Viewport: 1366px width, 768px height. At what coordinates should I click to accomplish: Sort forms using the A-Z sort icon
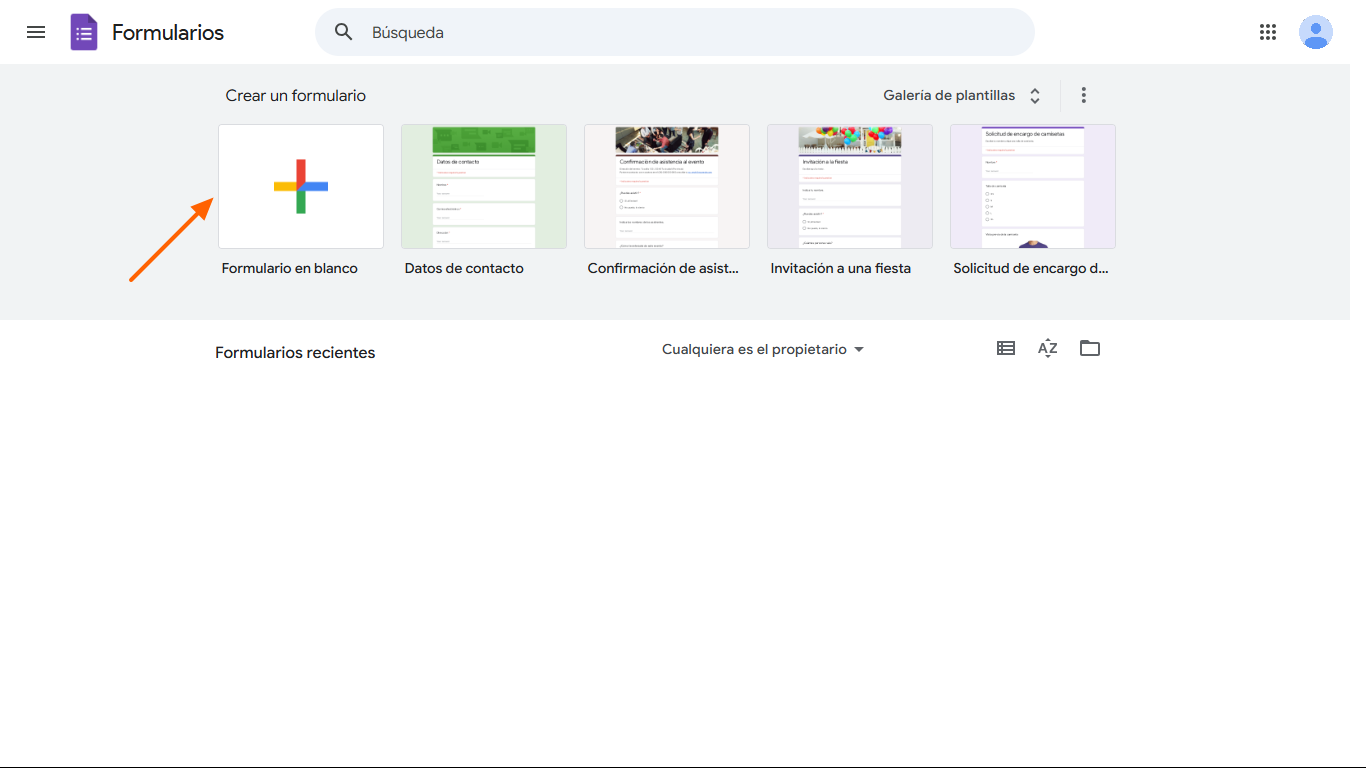1047,348
